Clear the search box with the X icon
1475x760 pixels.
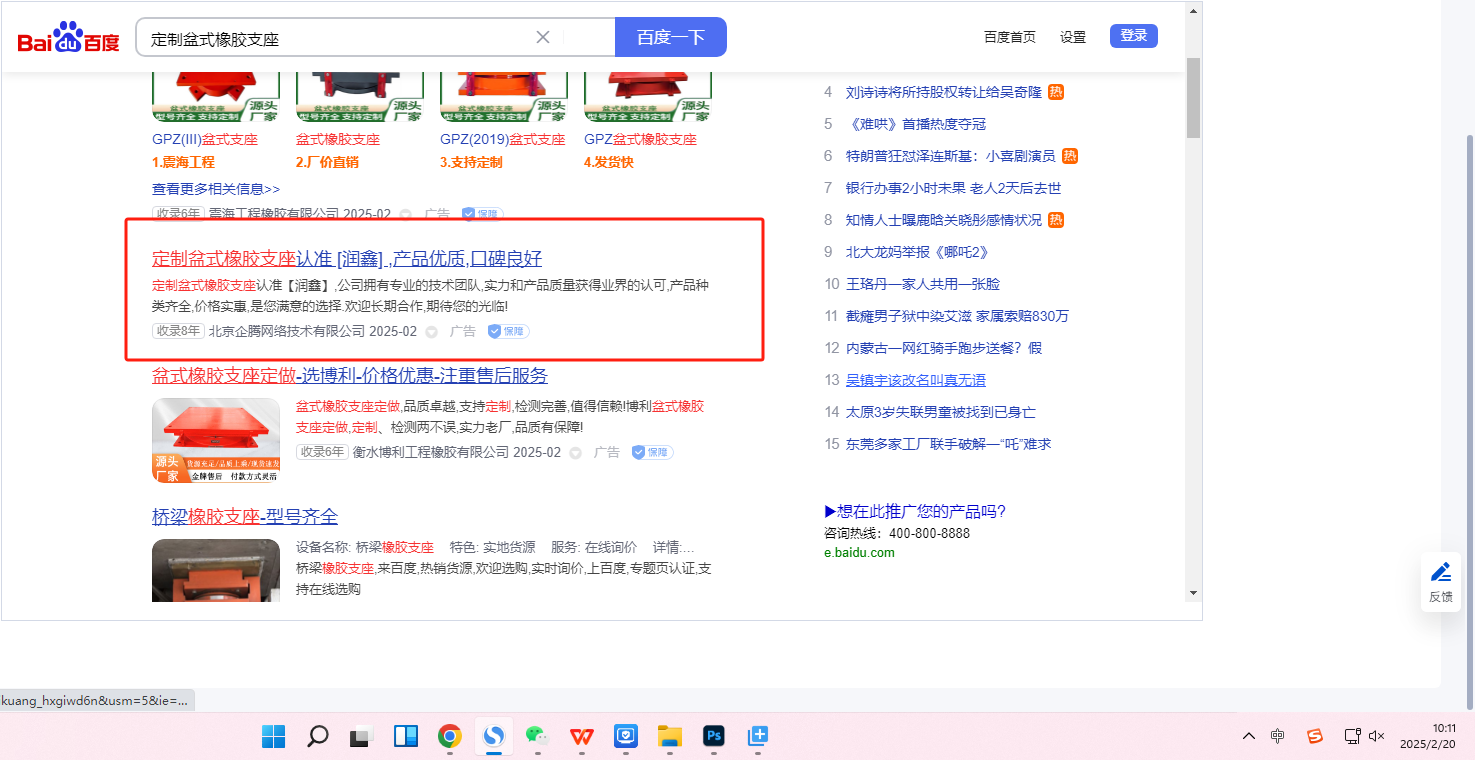pyautogui.click(x=543, y=37)
